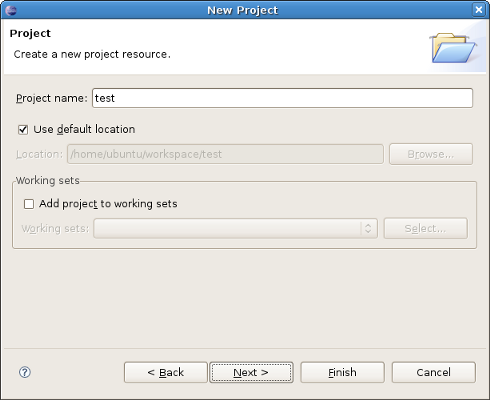Click the 'Working sets:' combo label

pos(55,229)
